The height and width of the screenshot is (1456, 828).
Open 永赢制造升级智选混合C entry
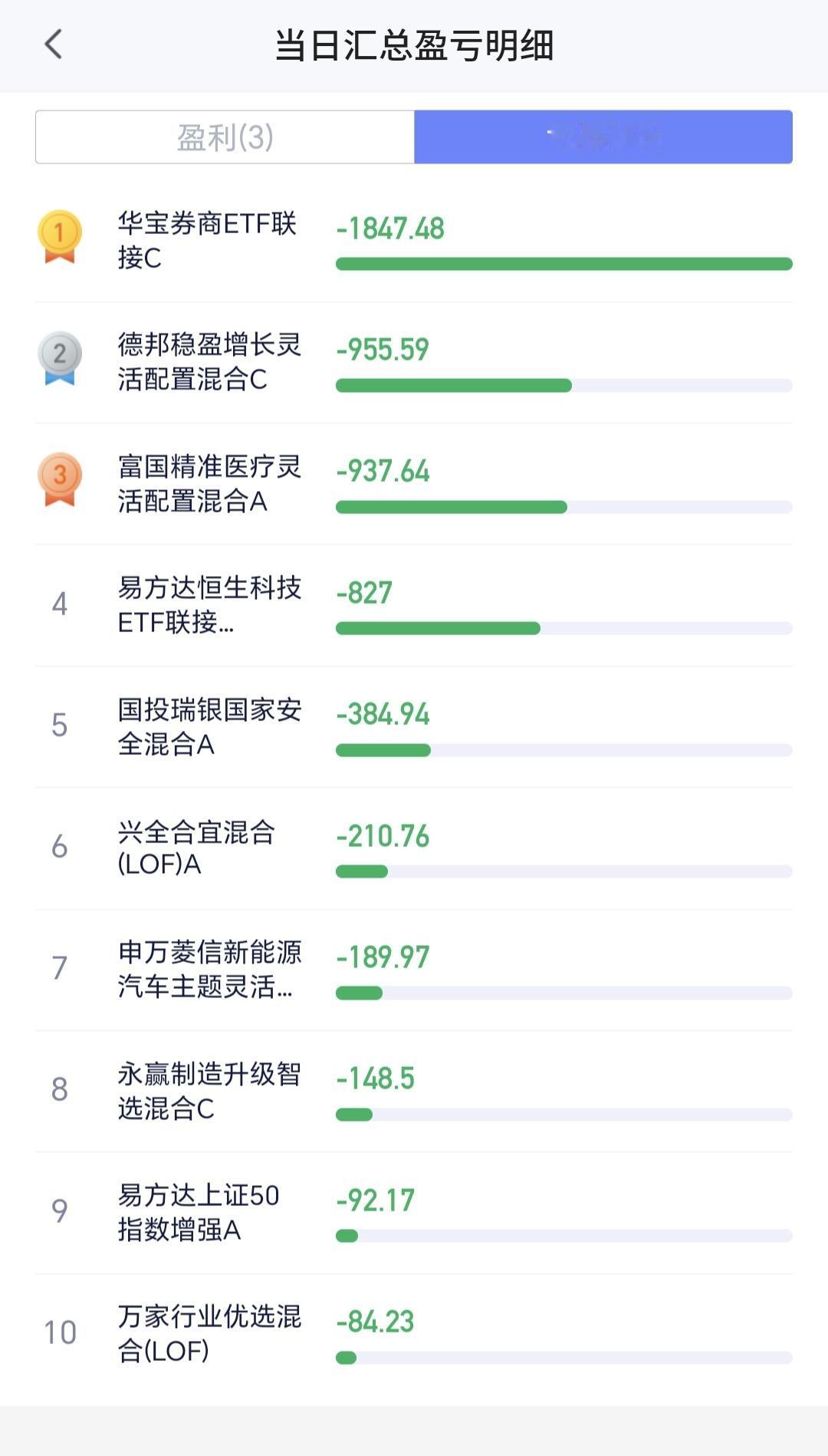point(414,1091)
